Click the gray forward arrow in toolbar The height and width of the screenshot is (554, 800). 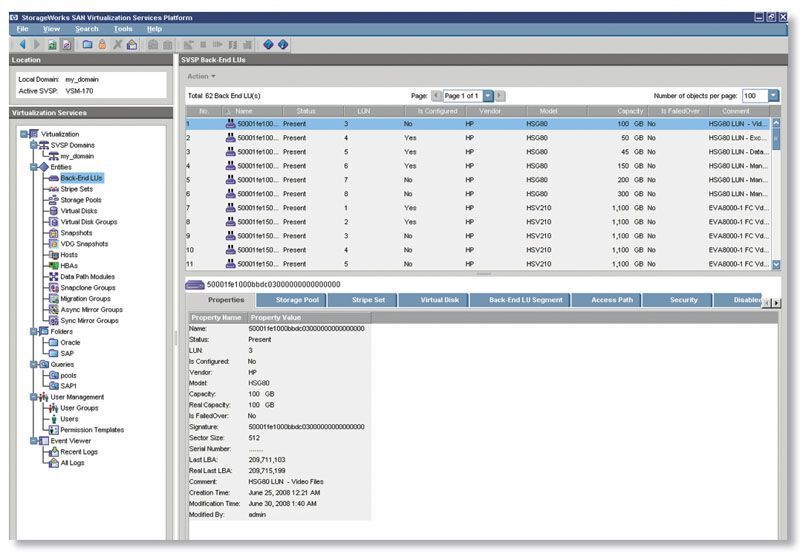[x=37, y=45]
